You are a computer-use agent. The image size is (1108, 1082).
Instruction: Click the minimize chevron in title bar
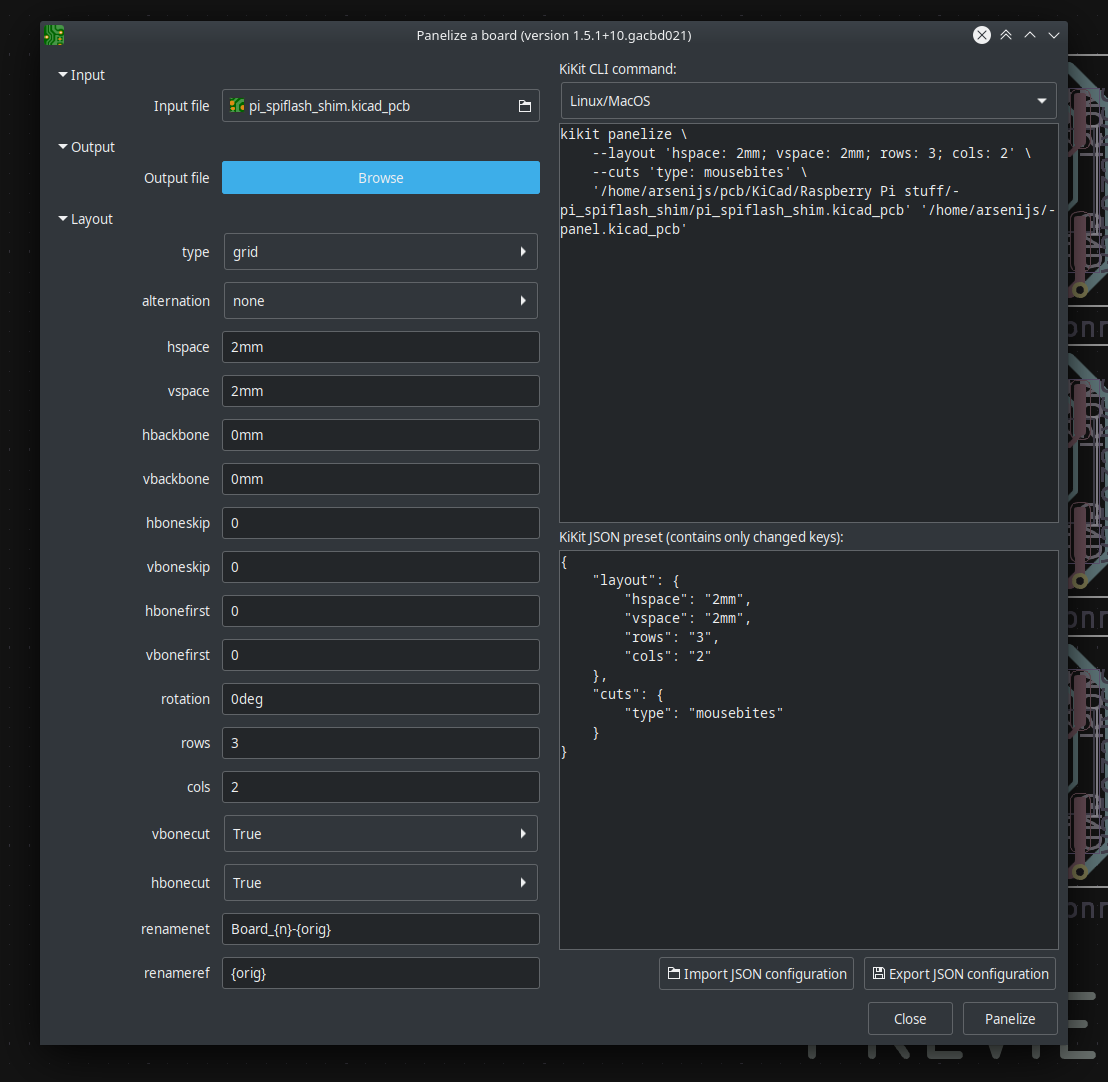(1053, 35)
